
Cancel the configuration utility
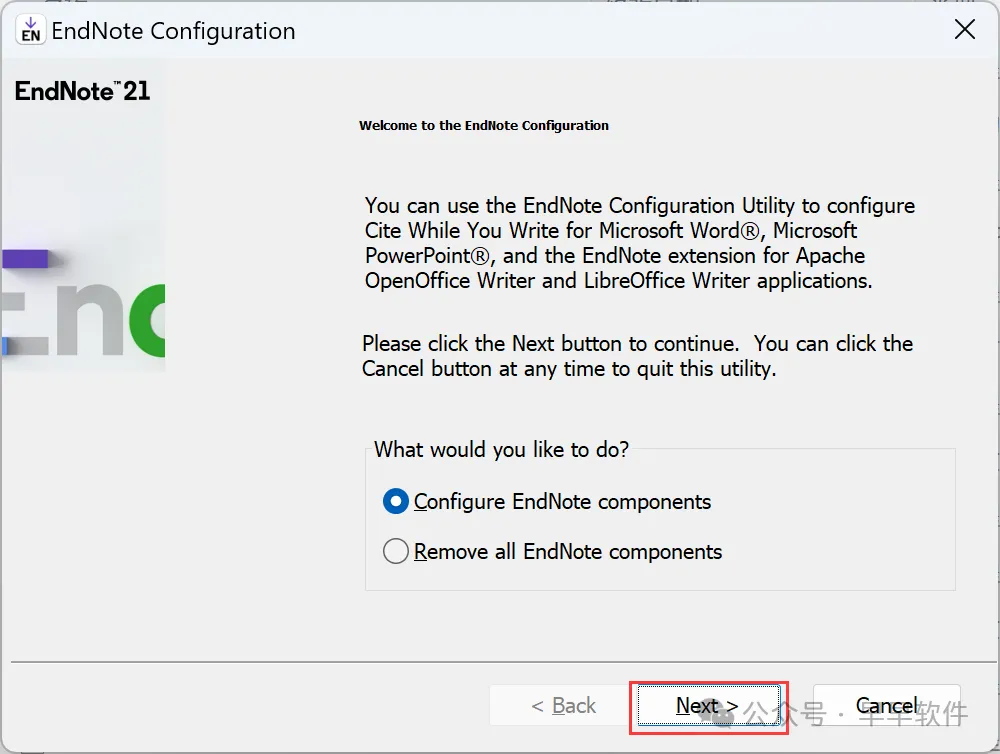coord(886,706)
